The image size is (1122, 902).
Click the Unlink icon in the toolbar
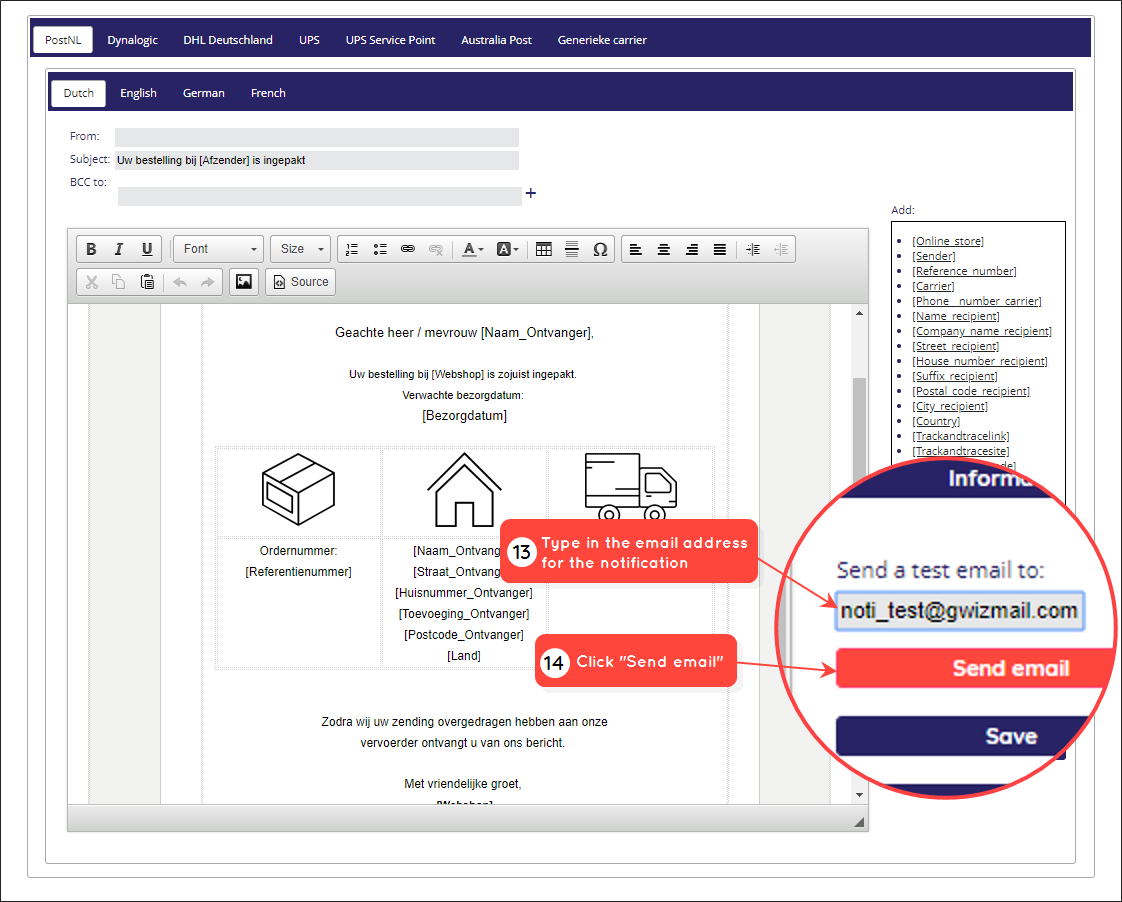click(436, 249)
